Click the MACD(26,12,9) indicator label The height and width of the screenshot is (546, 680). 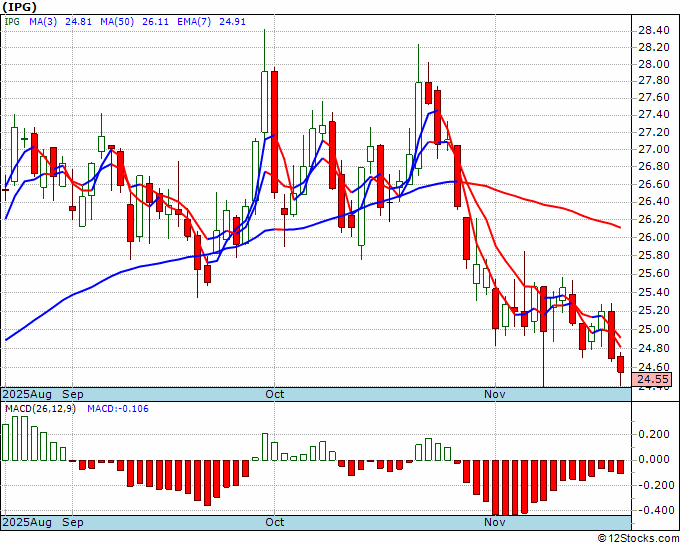point(40,409)
